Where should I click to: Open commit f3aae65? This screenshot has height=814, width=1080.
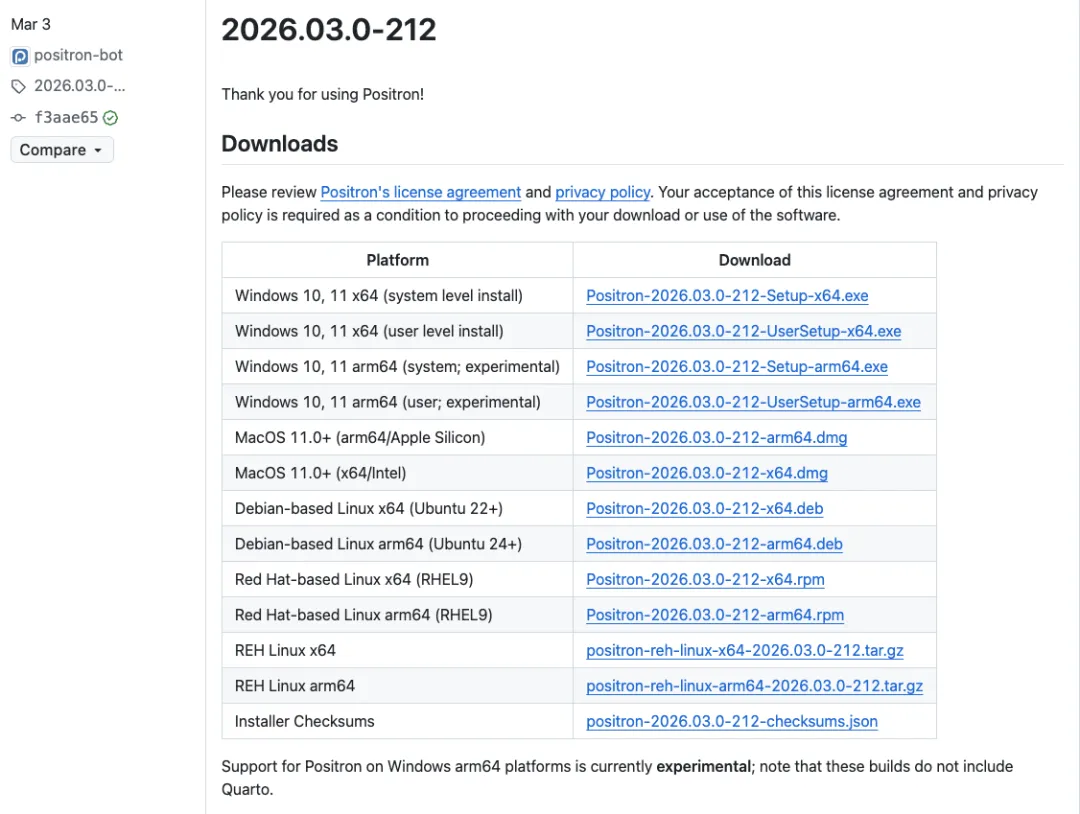66,118
